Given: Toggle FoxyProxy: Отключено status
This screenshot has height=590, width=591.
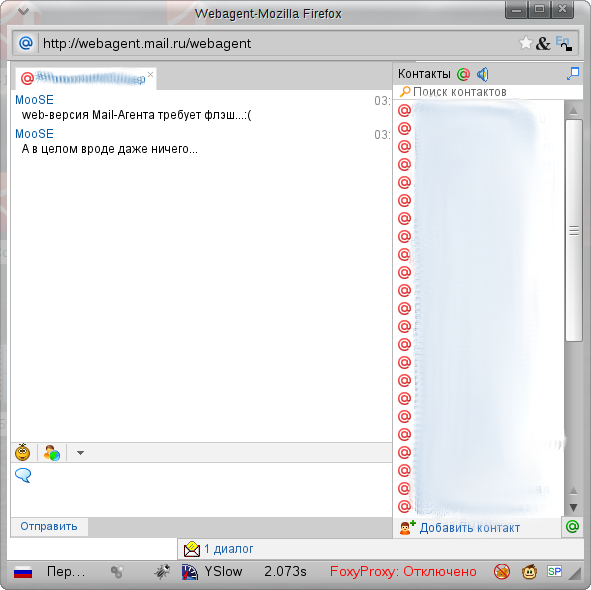Looking at the screenshot, I should tap(403, 572).
